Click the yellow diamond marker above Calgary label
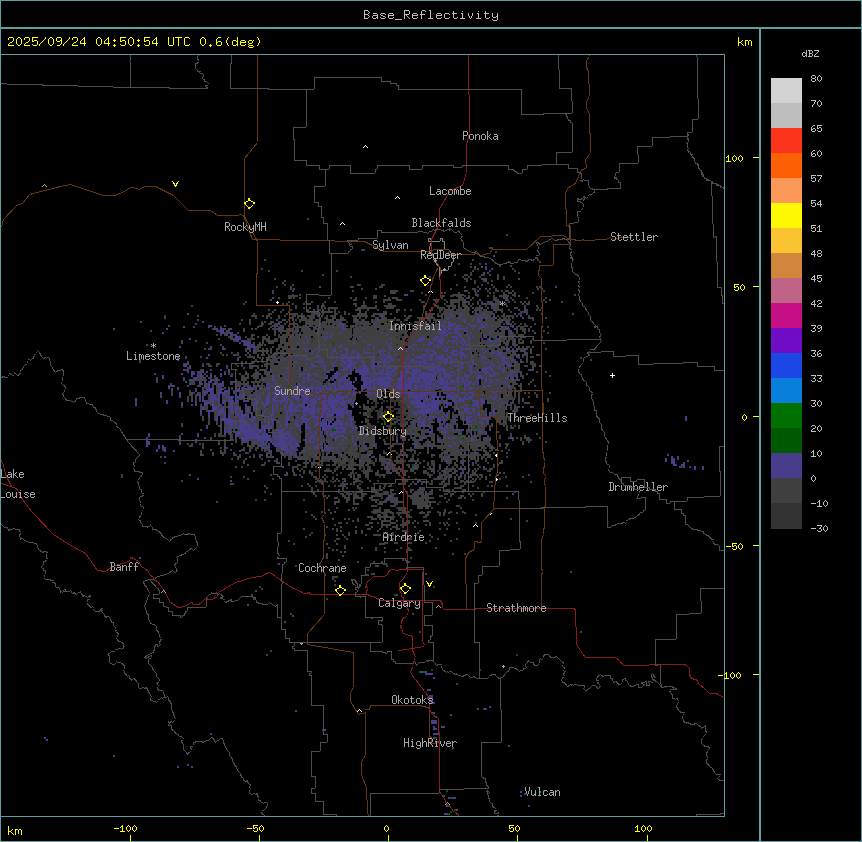862x842 pixels. coord(405,588)
